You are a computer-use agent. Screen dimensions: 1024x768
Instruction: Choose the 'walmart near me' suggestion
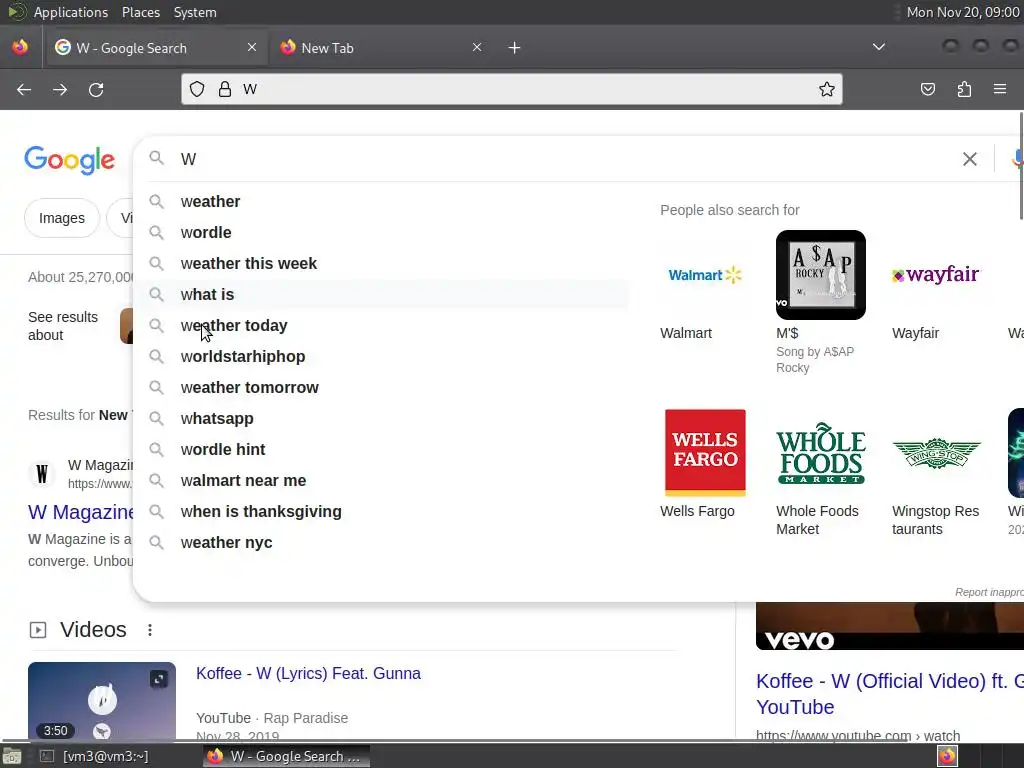point(381,481)
